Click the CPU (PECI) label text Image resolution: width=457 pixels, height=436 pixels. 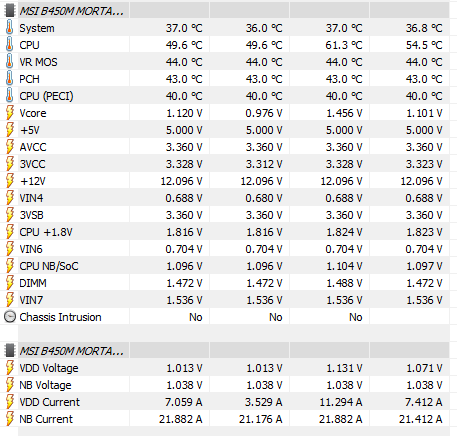coord(46,96)
